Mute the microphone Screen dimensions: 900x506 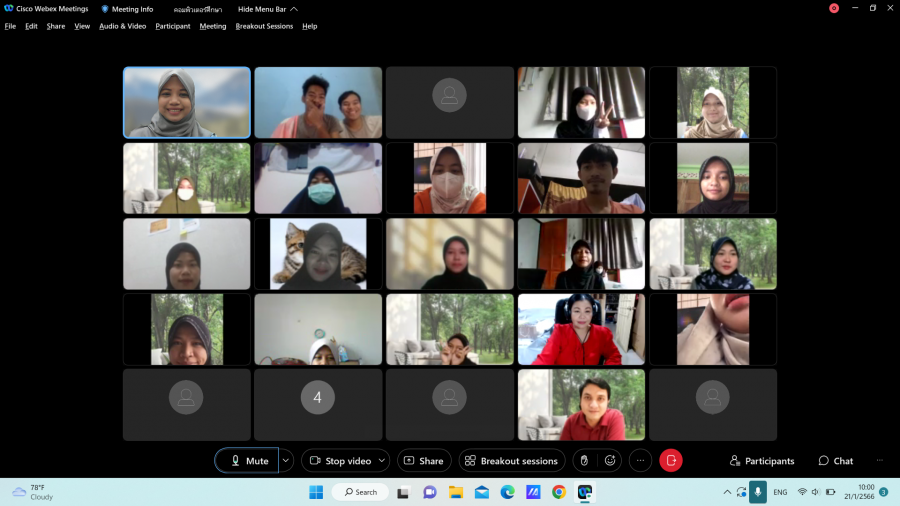247,460
